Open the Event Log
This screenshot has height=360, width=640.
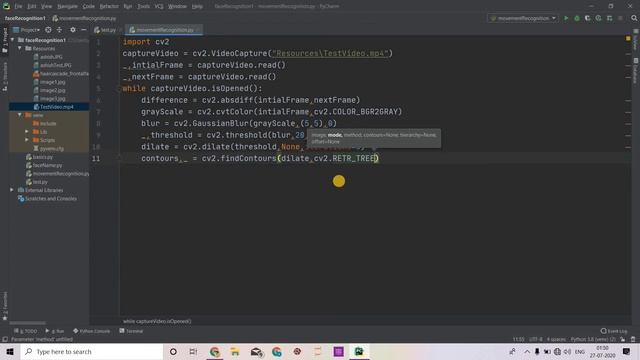coord(614,331)
